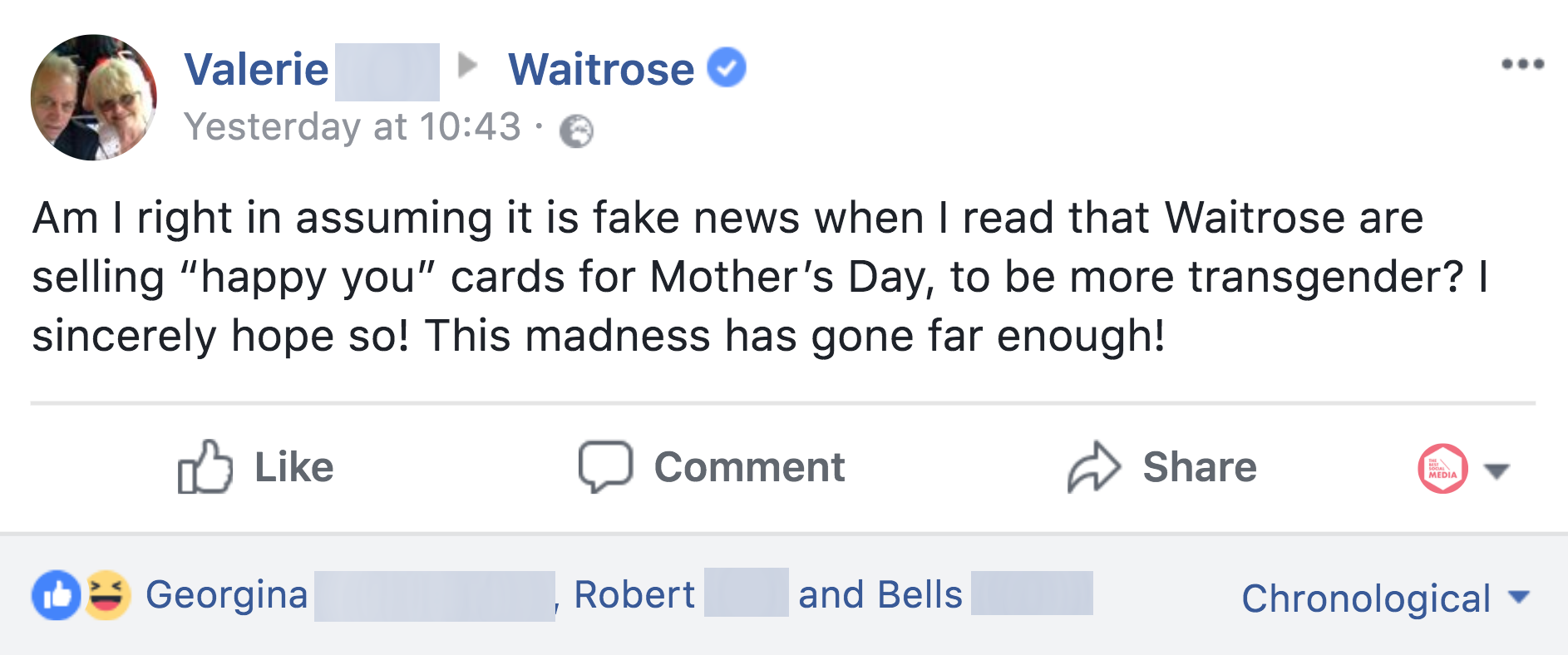Open Valerie's profile name link
Image resolution: width=1568 pixels, height=655 pixels.
pyautogui.click(x=256, y=69)
